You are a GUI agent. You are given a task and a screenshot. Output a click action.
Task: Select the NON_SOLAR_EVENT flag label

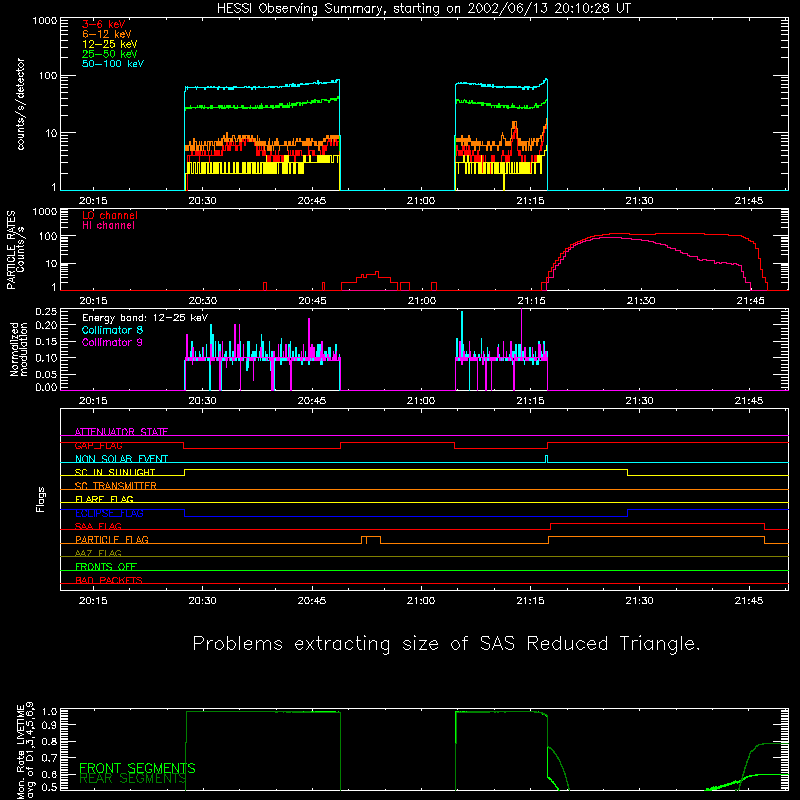121,459
